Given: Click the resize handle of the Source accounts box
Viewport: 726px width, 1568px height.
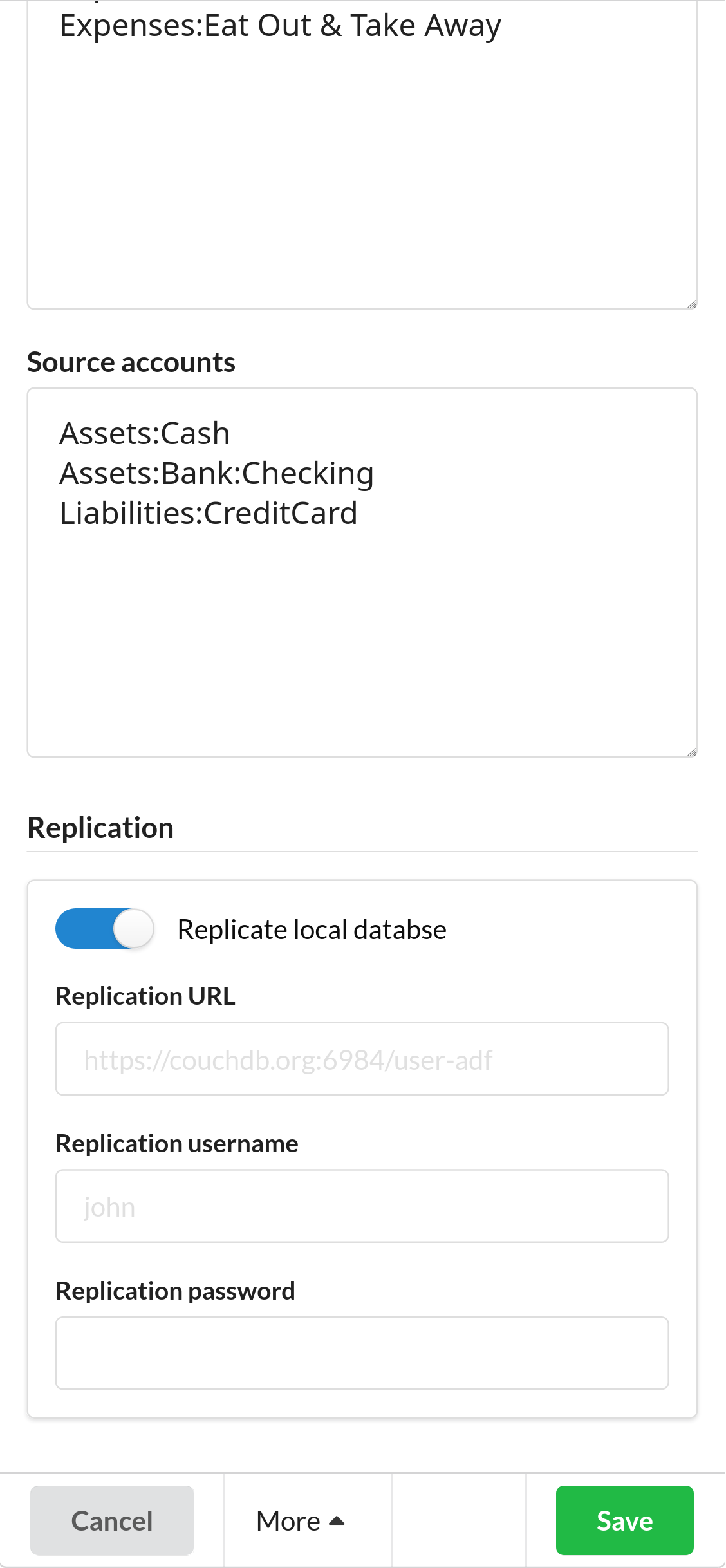Looking at the screenshot, I should pyautogui.click(x=693, y=752).
